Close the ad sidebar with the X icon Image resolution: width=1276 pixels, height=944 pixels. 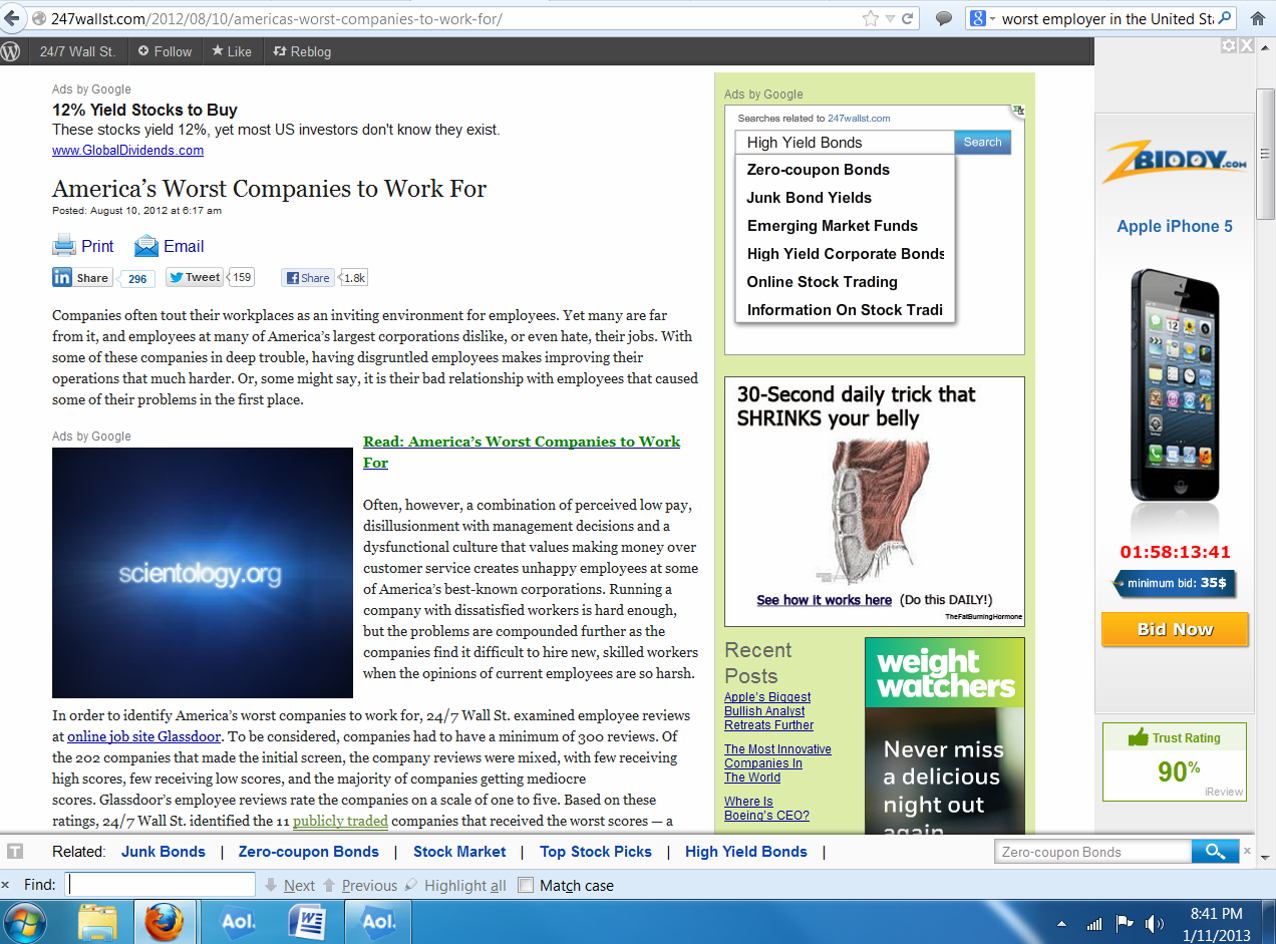tap(1246, 46)
